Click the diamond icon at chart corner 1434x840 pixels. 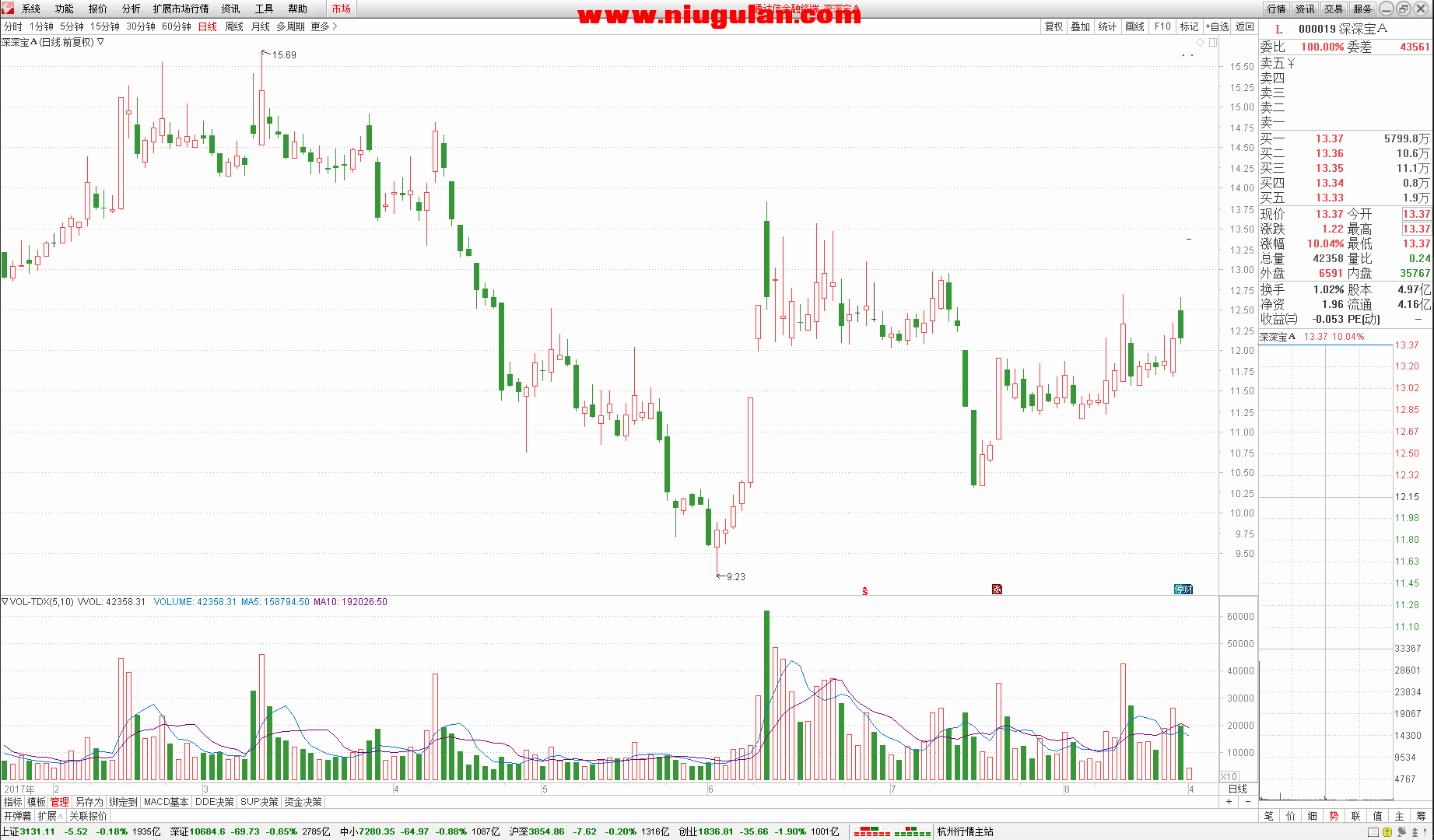coord(1201,42)
